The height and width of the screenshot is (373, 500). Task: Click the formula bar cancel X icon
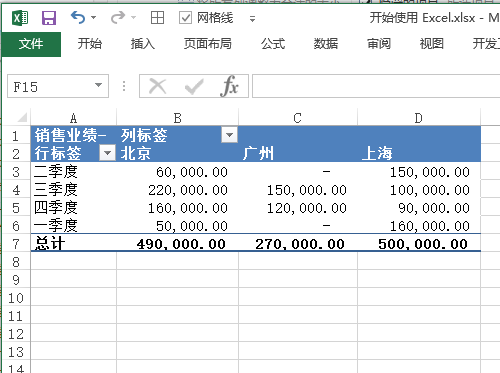158,86
